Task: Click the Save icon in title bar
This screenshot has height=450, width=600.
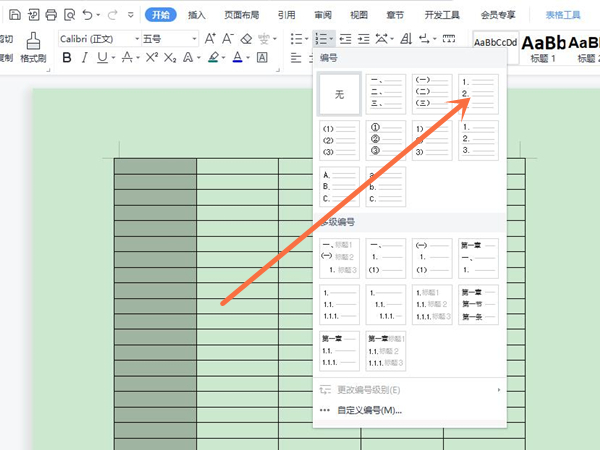Action: click(x=14, y=15)
